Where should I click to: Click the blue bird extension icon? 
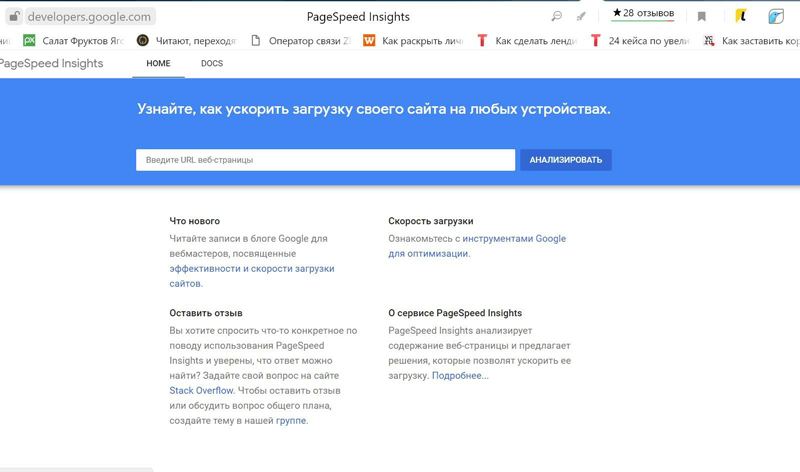[776, 16]
